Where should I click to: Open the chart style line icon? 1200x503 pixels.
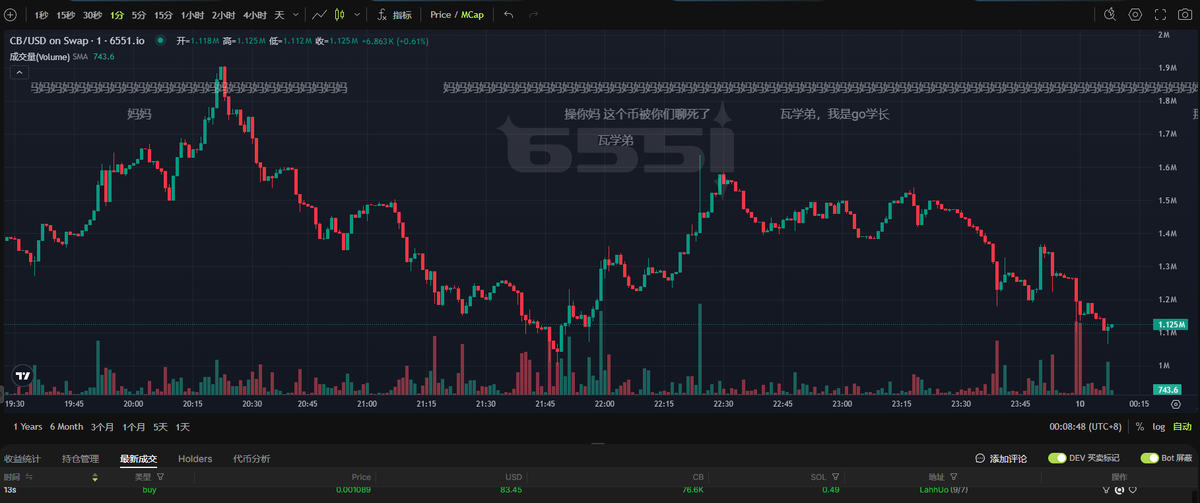coord(319,15)
